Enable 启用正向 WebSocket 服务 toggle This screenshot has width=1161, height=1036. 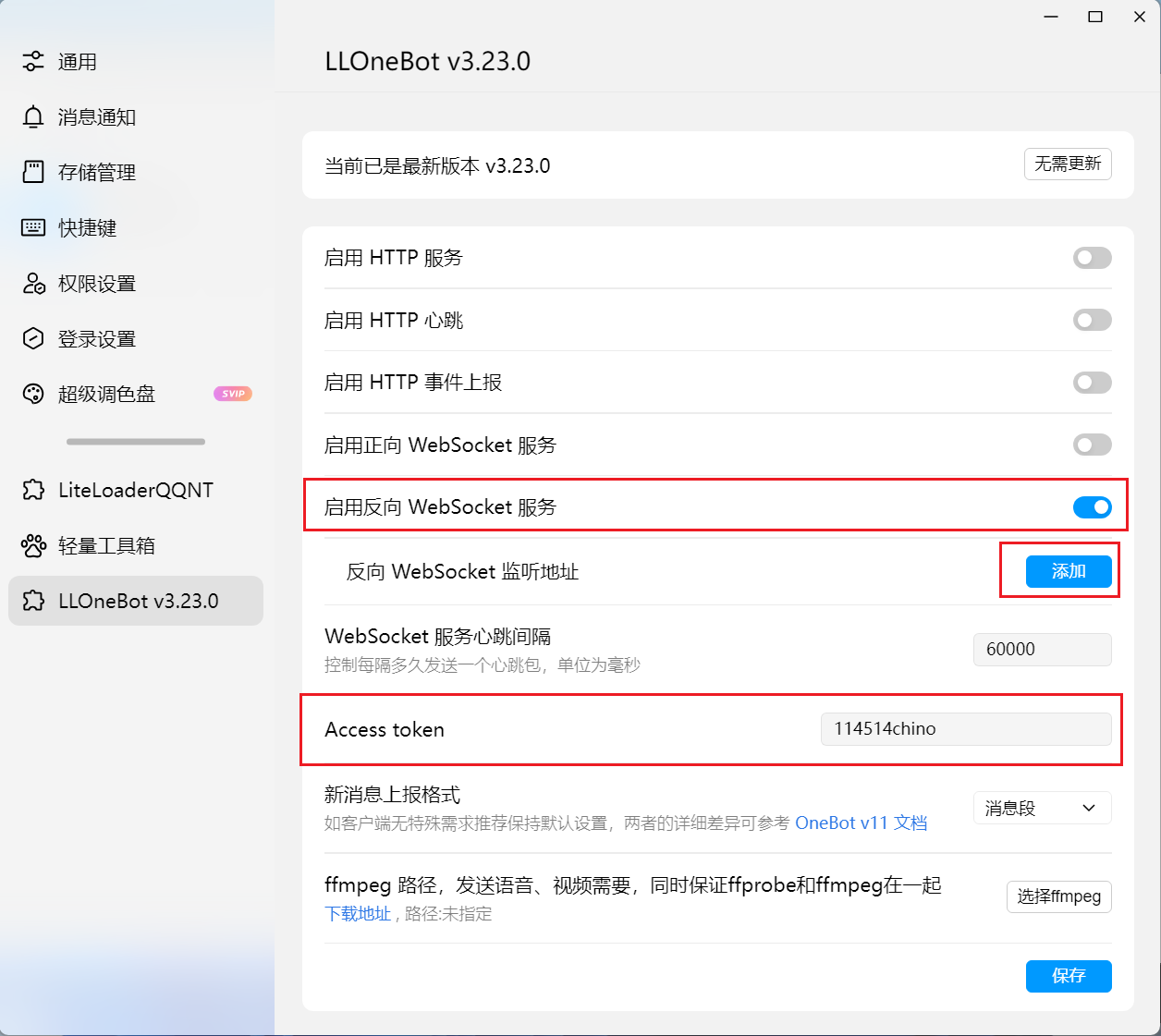click(1092, 445)
